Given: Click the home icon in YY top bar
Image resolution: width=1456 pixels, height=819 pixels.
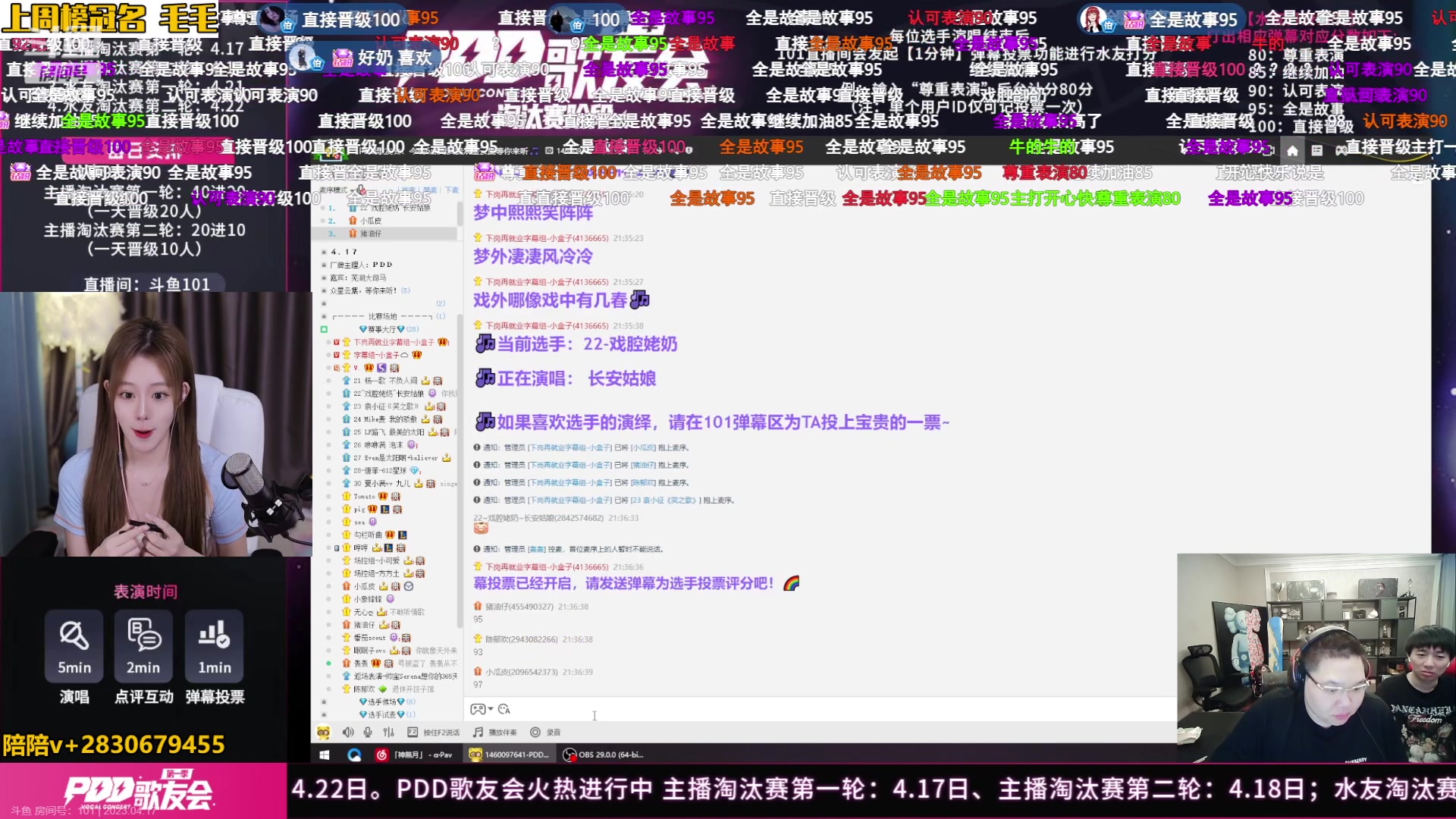Looking at the screenshot, I should (x=1292, y=150).
